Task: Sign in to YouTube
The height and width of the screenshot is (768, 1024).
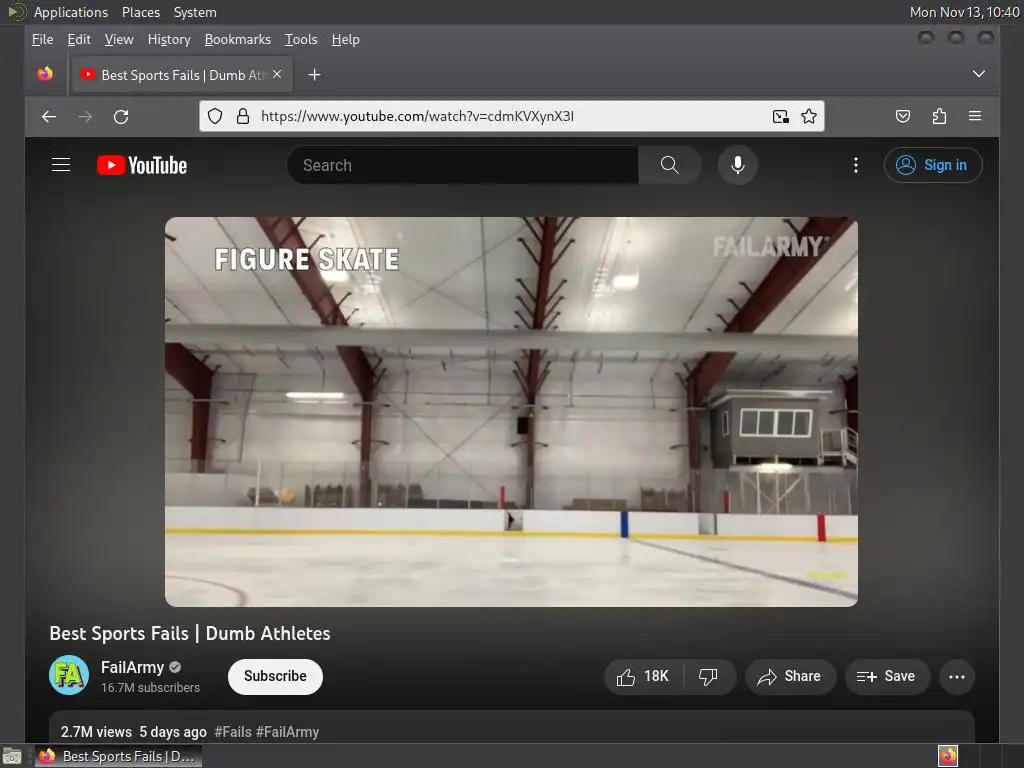Action: coord(933,165)
